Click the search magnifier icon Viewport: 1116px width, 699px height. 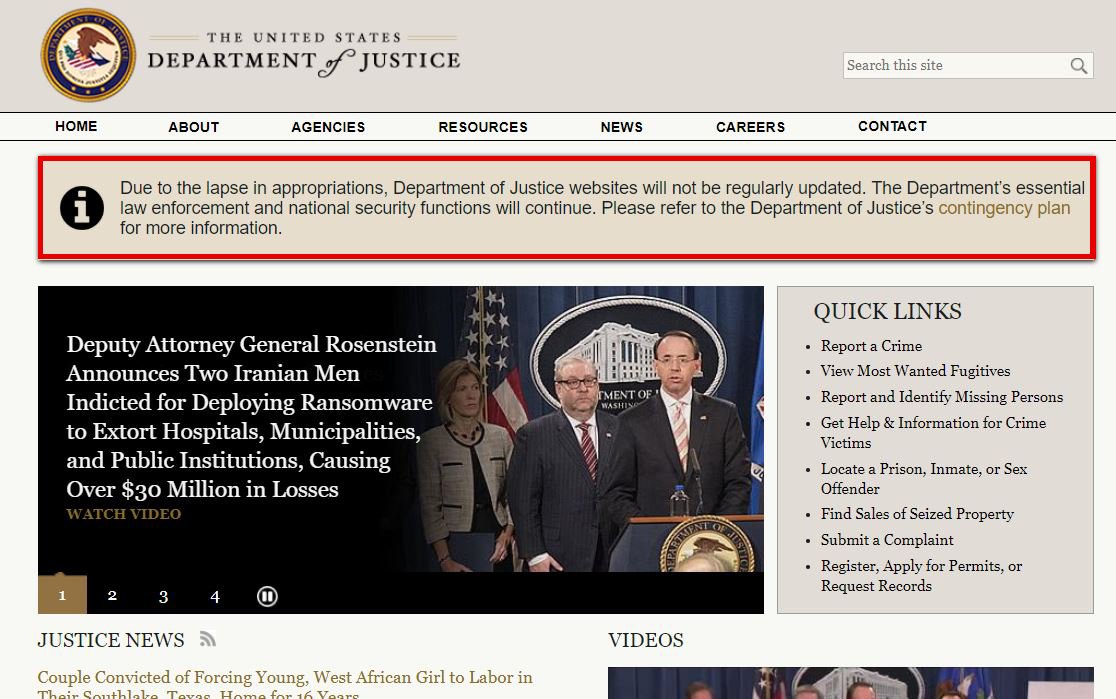pos(1078,65)
